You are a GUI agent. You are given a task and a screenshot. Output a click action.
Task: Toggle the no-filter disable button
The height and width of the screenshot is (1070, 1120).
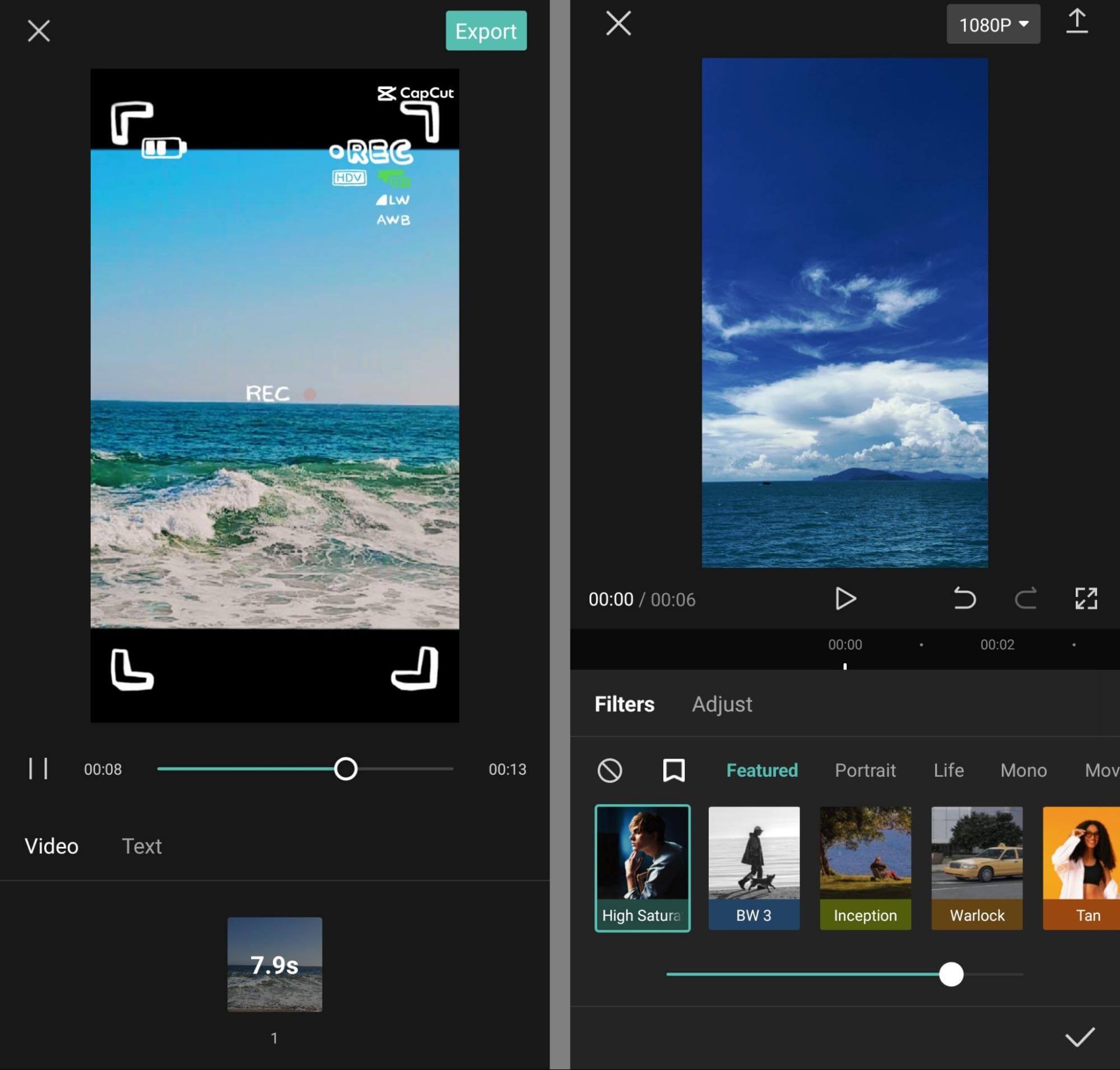point(610,770)
